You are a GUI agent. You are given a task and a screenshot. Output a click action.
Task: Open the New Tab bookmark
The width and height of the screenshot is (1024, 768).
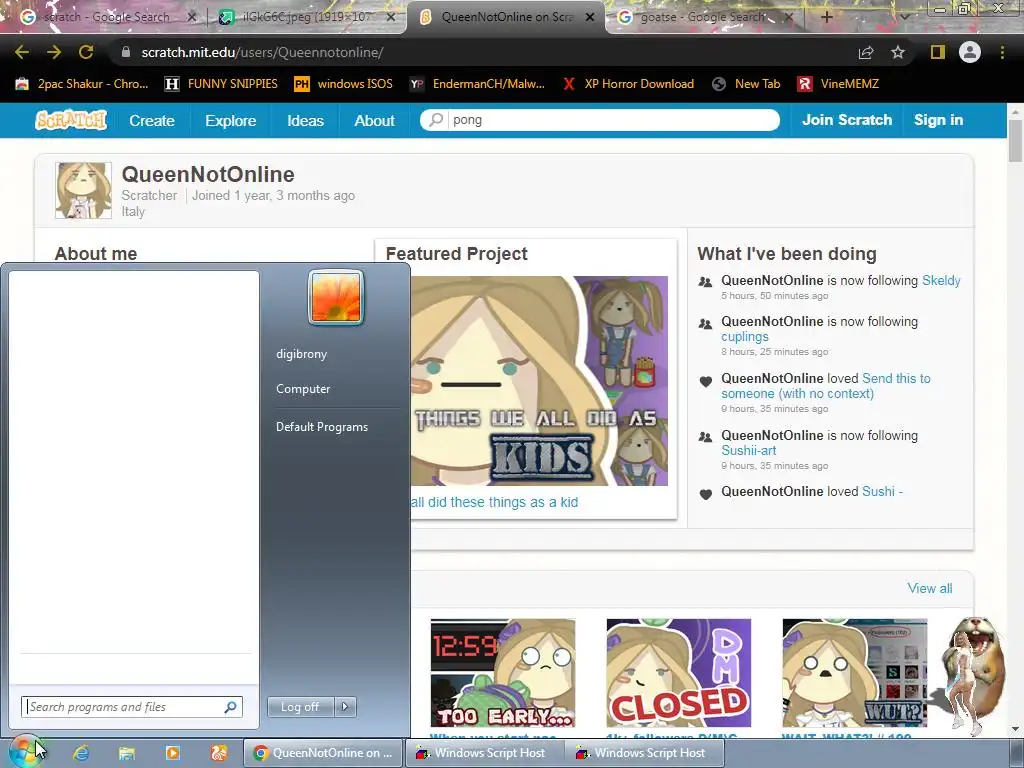pos(746,84)
